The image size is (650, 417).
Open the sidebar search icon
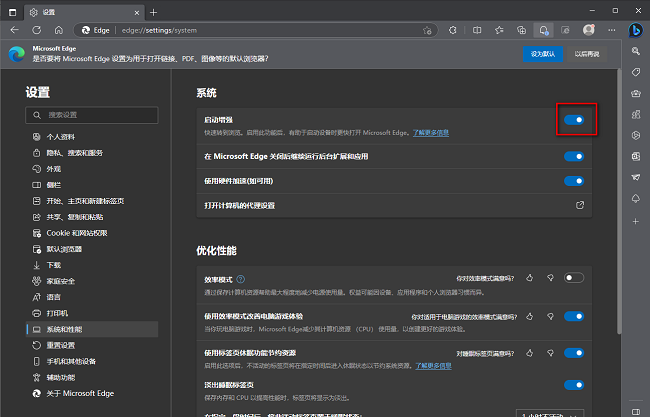pyautogui.click(x=636, y=51)
